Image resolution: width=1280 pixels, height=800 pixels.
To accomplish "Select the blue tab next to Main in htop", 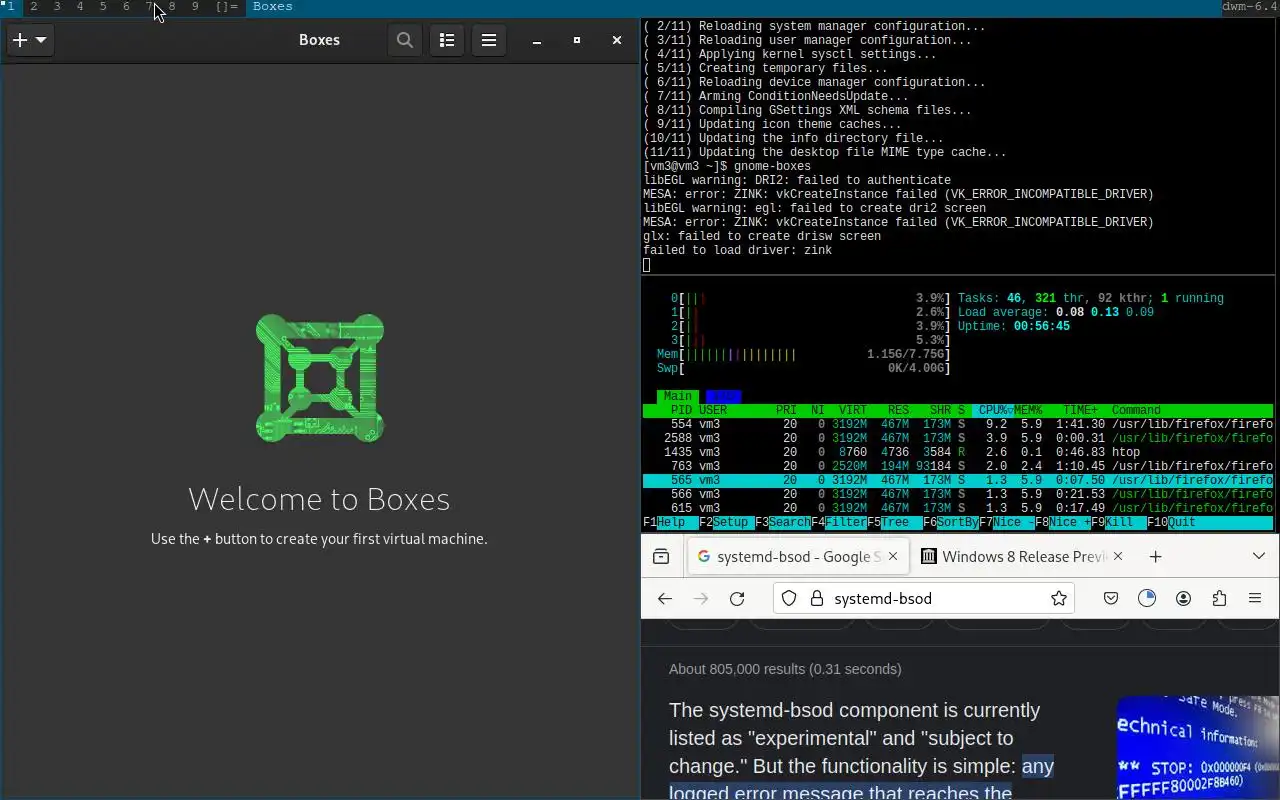I will point(723,396).
